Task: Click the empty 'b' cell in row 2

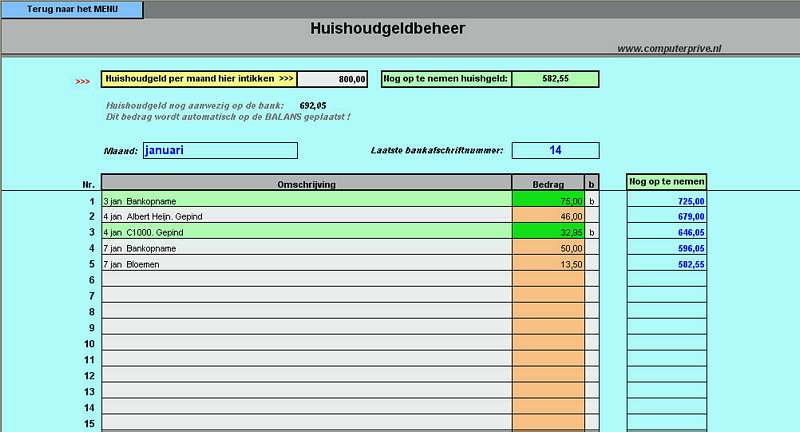Action: [x=592, y=216]
